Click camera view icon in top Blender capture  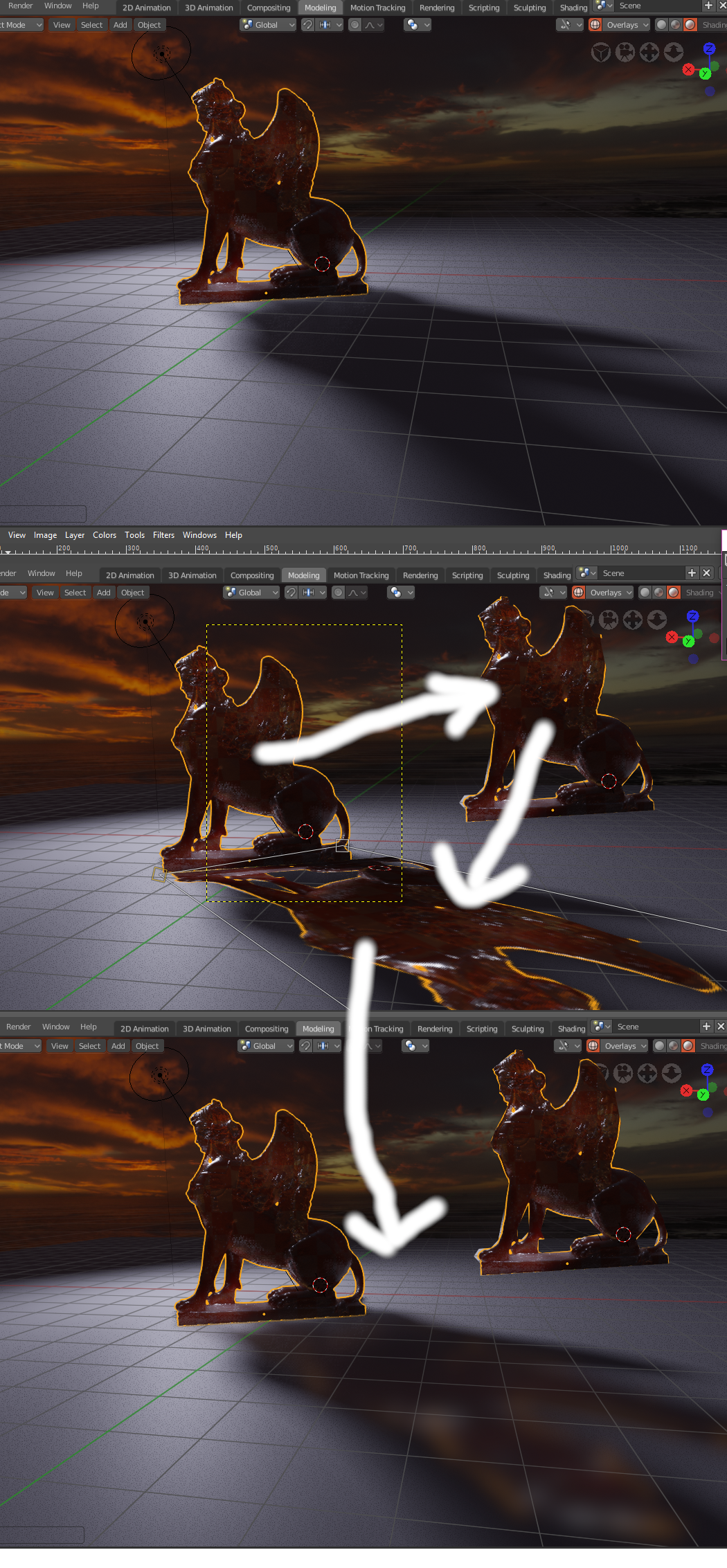point(625,53)
